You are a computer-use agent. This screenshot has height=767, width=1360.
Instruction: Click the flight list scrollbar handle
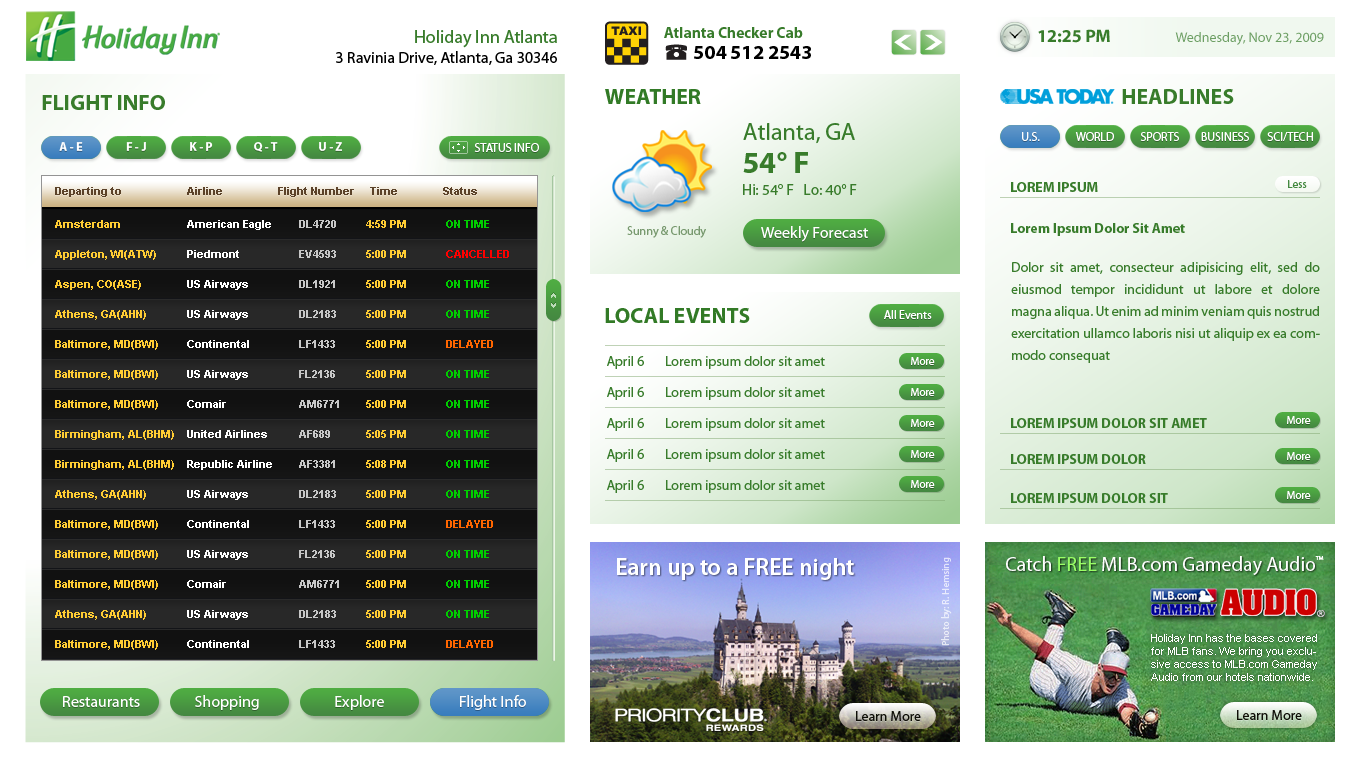(x=554, y=300)
